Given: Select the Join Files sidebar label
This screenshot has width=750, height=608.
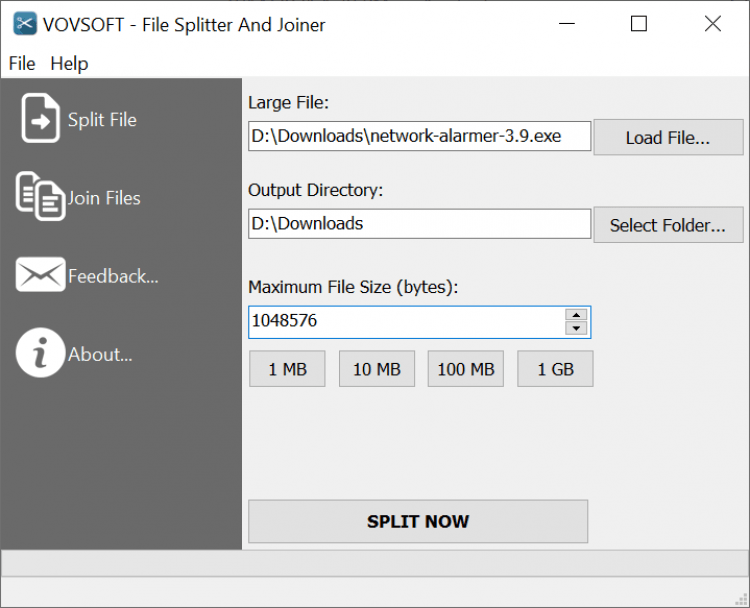Looking at the screenshot, I should coord(104,198).
